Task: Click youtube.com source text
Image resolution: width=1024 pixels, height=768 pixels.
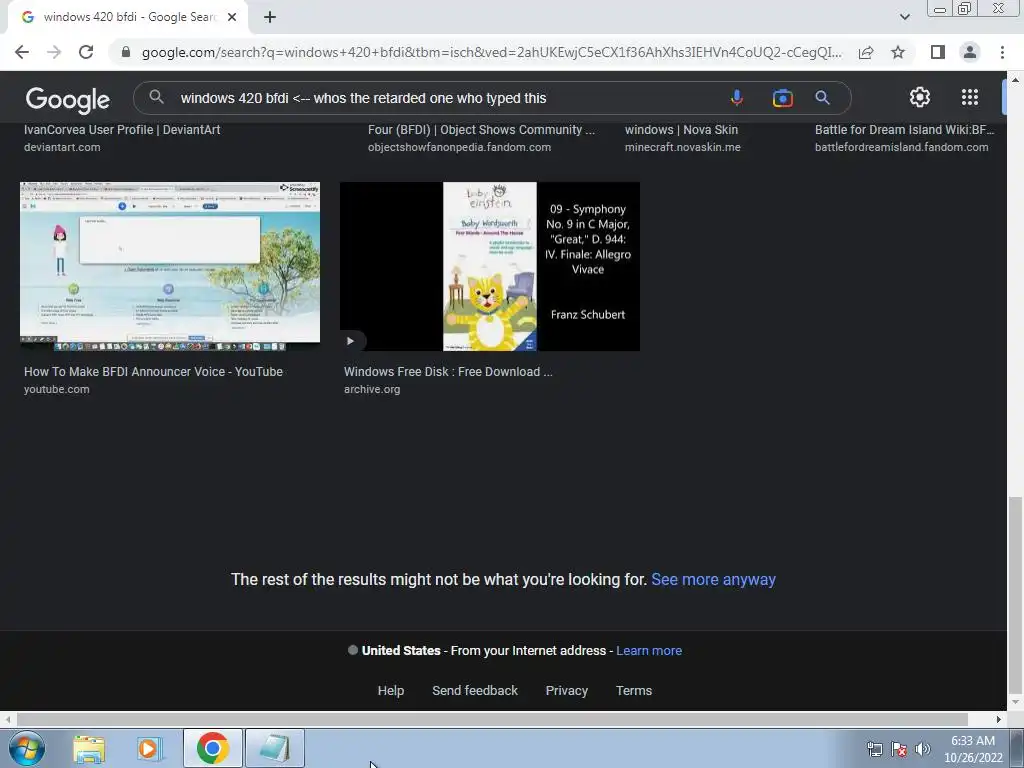Action: click(x=57, y=389)
